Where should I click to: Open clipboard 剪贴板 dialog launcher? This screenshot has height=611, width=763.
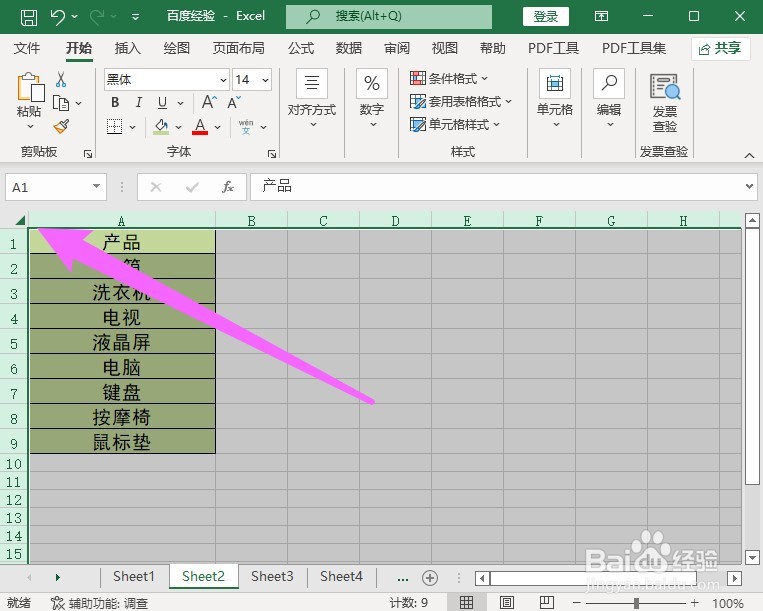click(88, 154)
